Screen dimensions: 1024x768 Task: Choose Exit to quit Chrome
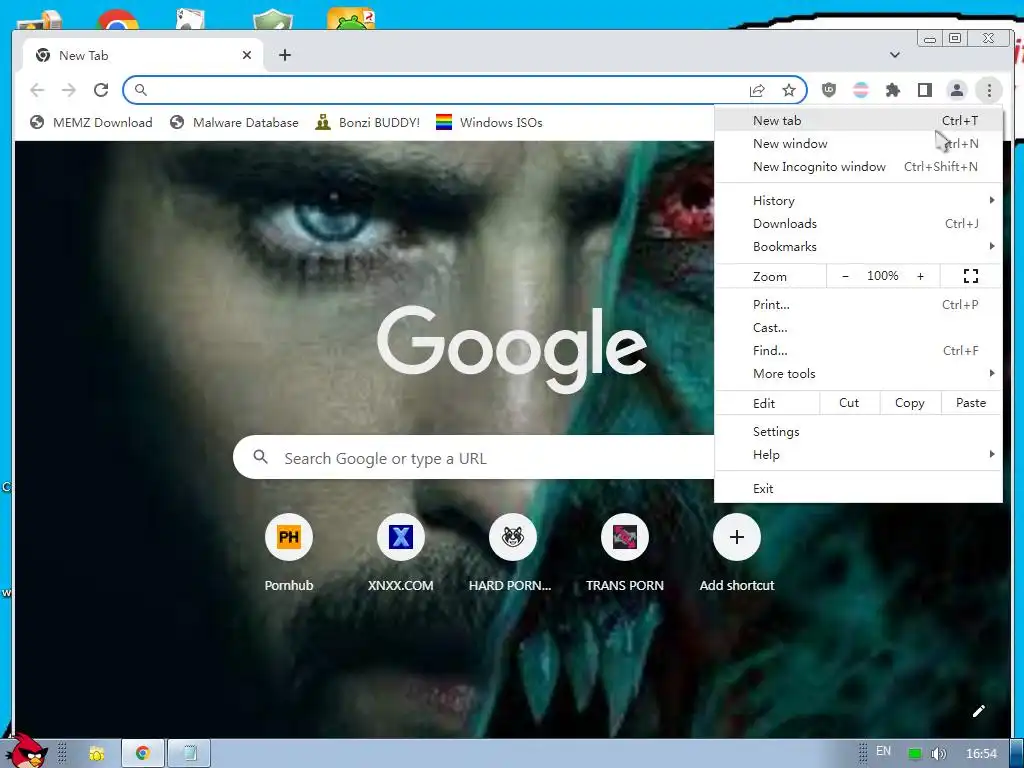click(858, 488)
